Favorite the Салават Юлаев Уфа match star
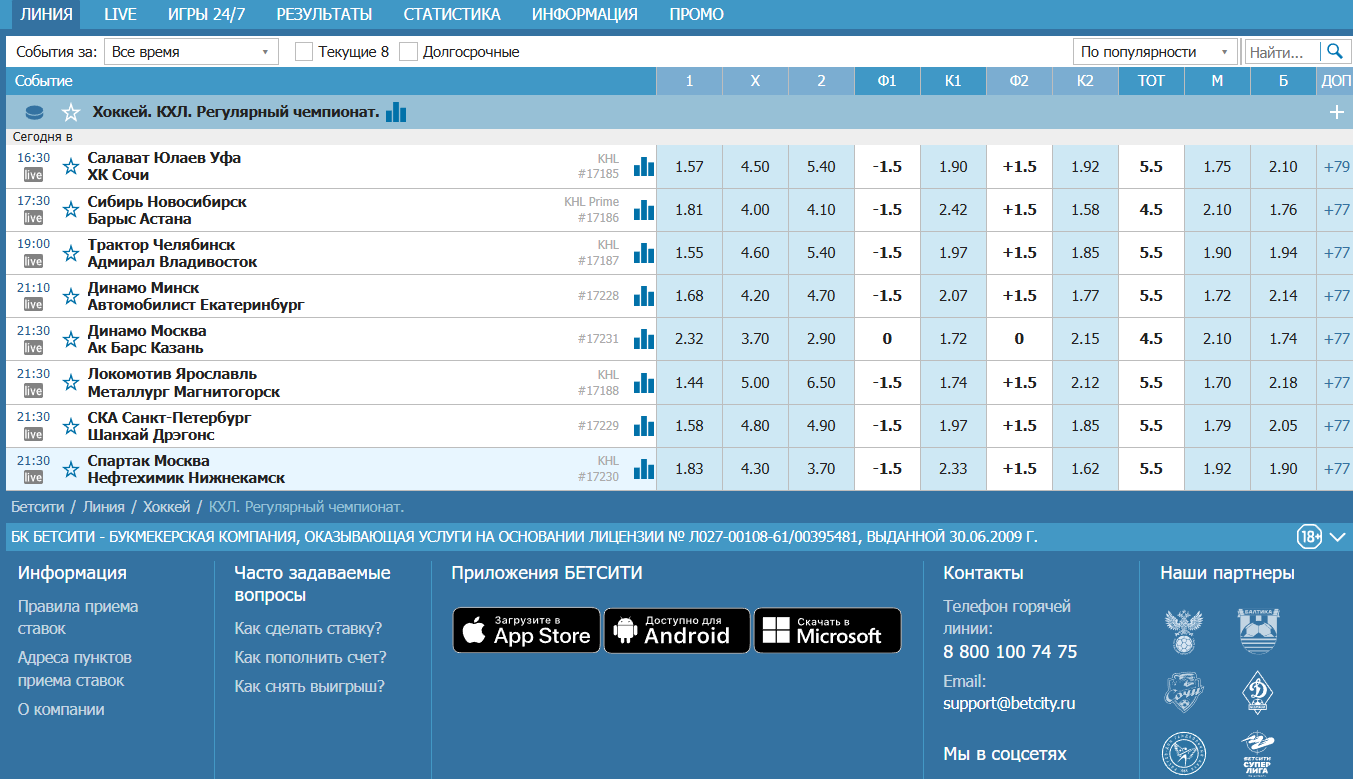This screenshot has height=779, width=1353. click(70, 167)
